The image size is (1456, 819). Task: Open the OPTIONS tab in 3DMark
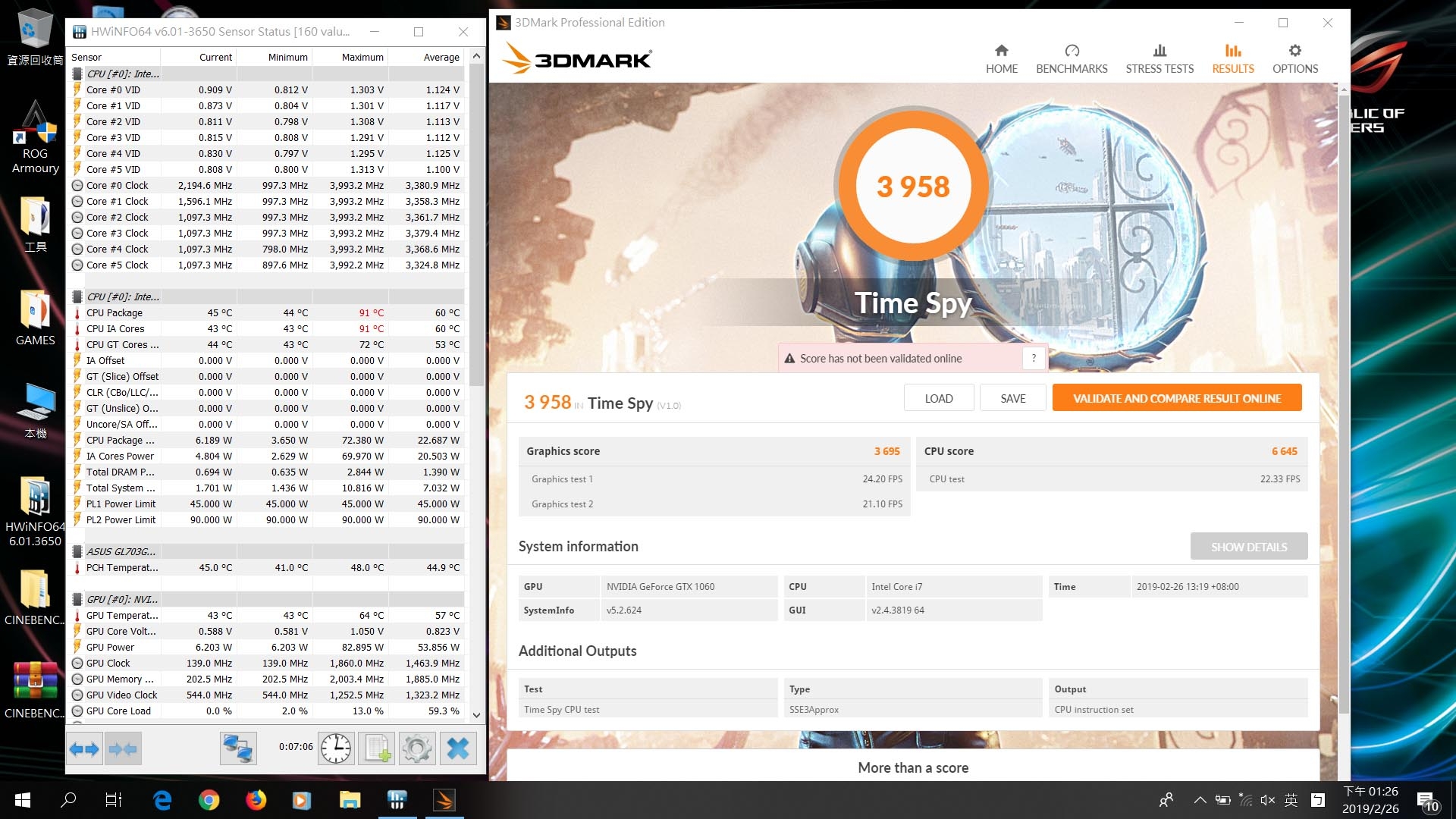pos(1294,59)
